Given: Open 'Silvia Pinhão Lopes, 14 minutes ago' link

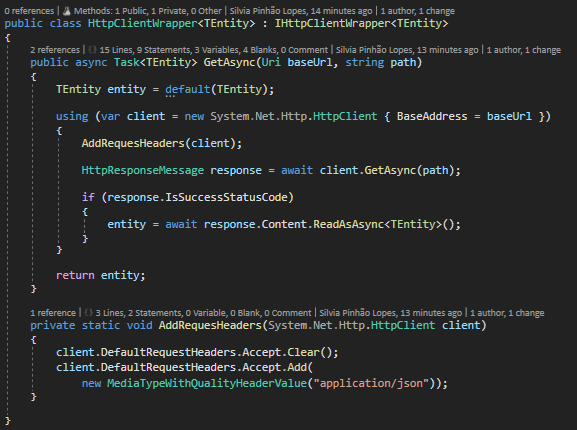Looking at the screenshot, I should 301,11.
